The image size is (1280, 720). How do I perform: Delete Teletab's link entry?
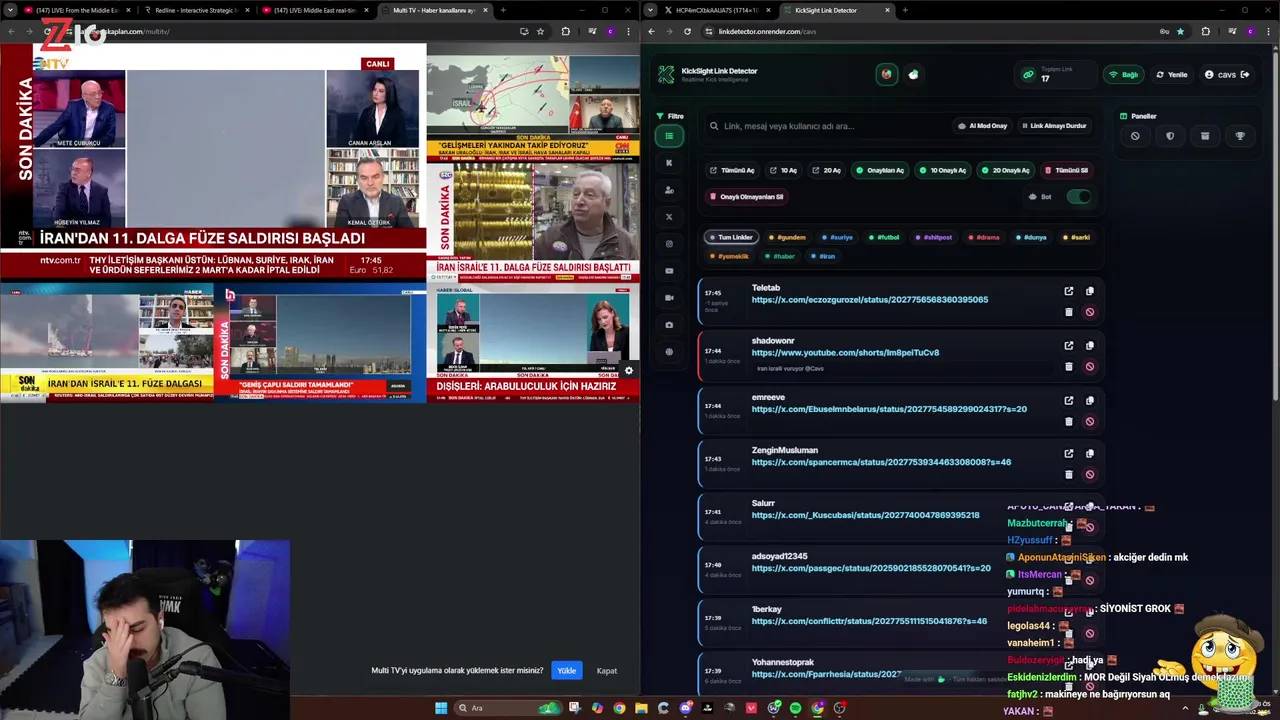(1069, 312)
